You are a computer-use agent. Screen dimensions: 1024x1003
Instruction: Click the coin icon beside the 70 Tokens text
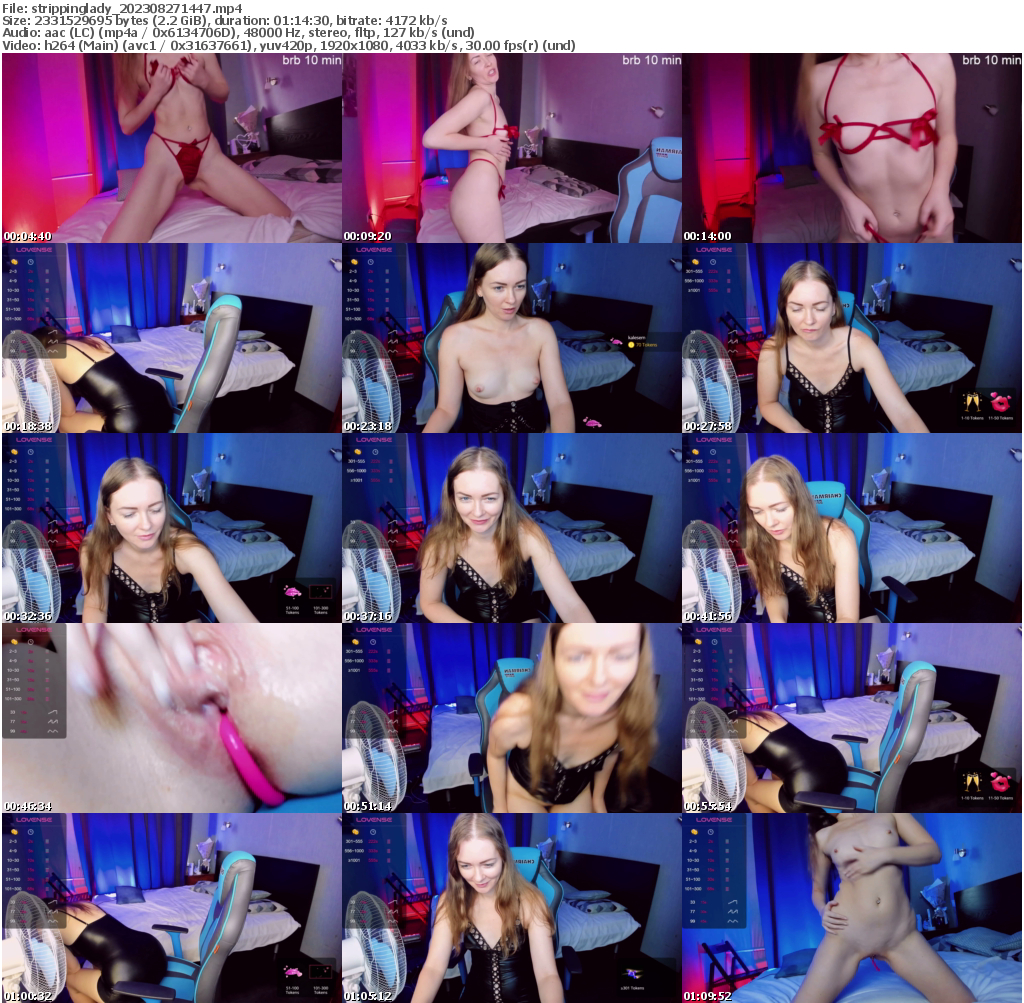631,344
